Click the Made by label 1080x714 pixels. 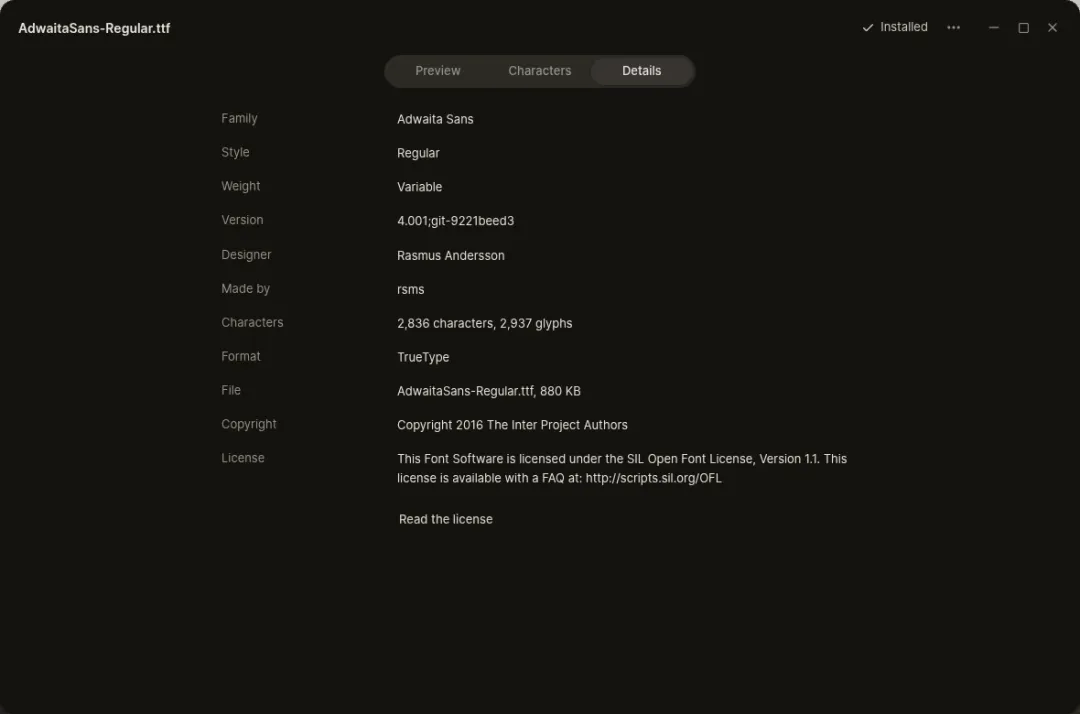point(245,288)
